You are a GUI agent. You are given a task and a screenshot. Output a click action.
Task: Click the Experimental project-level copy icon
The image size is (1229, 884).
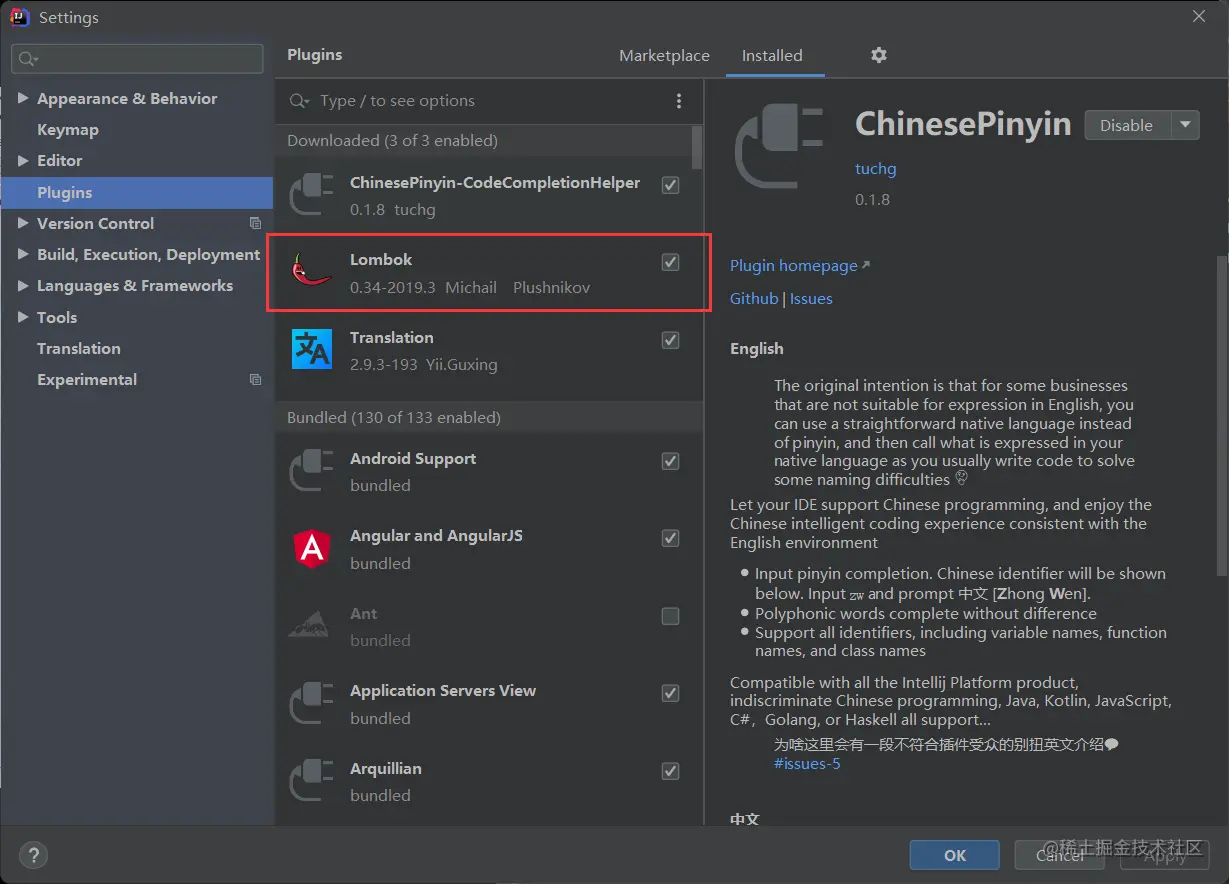point(255,380)
